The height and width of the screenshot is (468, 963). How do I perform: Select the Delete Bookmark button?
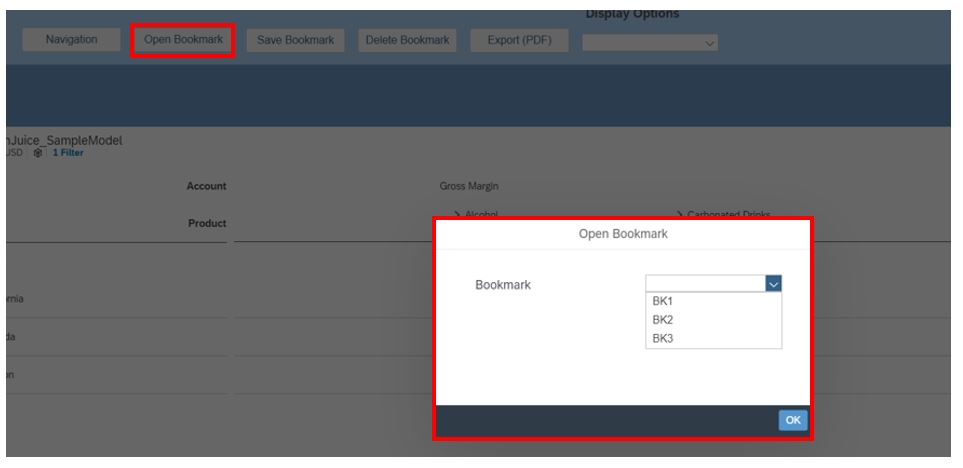point(407,41)
